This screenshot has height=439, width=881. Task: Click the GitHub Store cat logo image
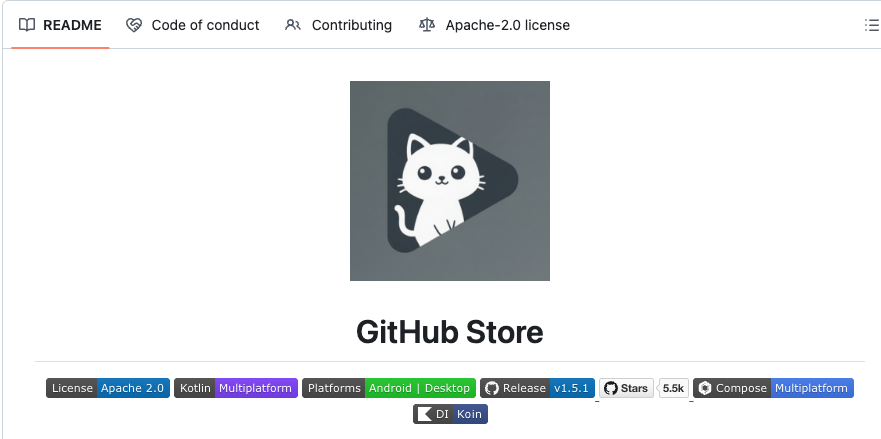450,181
